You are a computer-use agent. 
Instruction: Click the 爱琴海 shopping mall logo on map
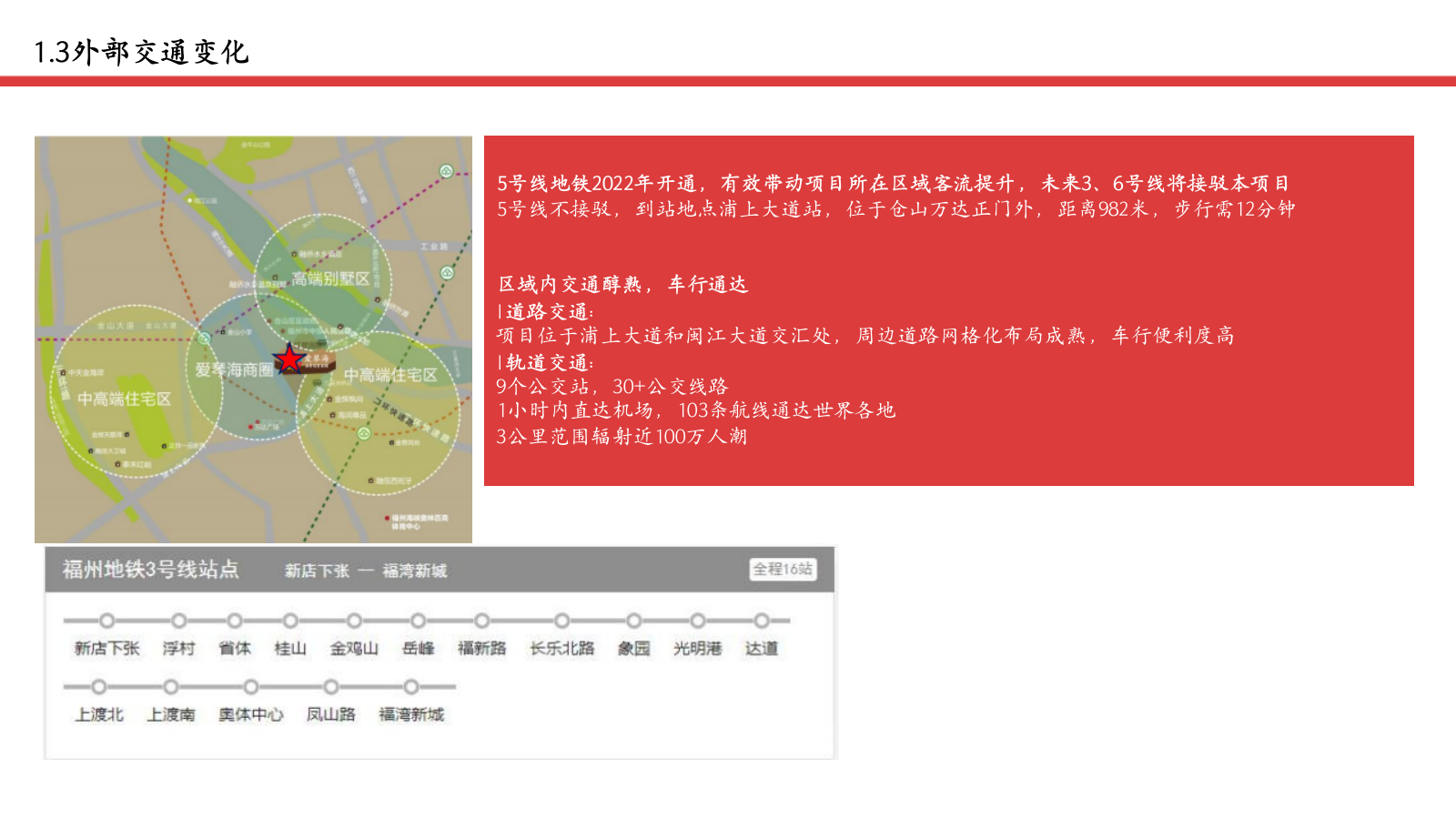point(316,362)
